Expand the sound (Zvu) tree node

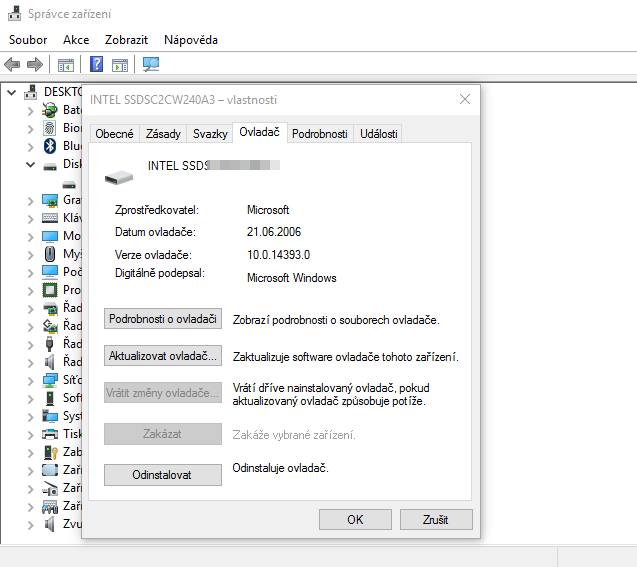point(30,524)
